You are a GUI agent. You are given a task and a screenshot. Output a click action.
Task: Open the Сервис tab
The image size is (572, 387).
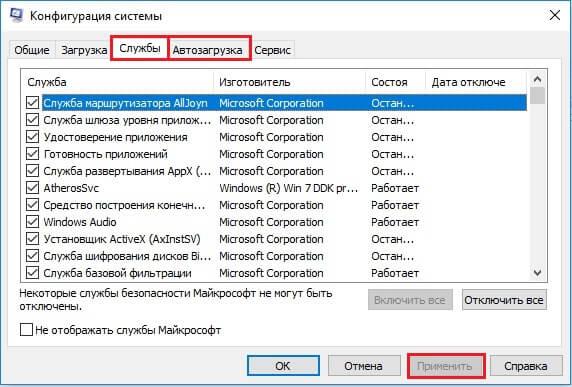click(272, 50)
